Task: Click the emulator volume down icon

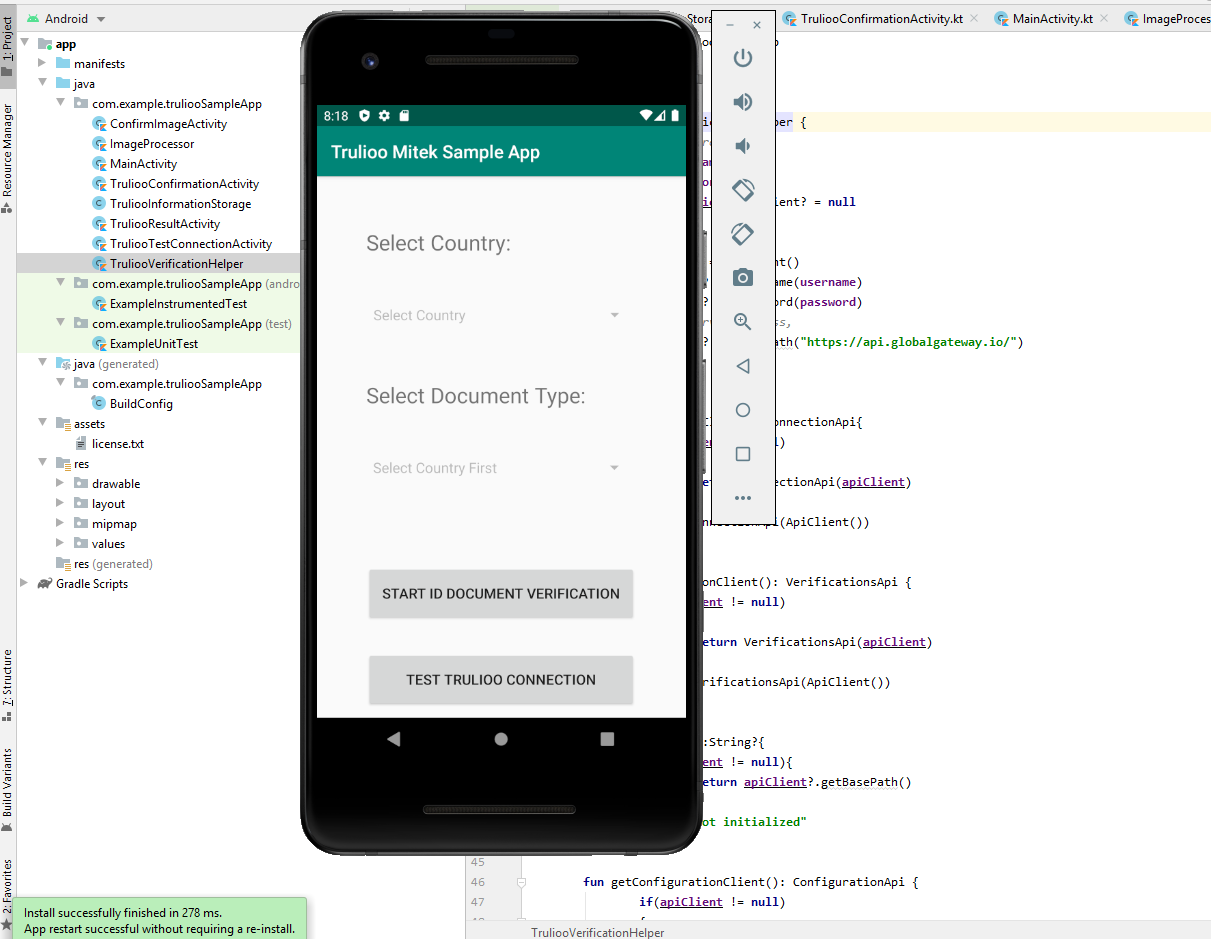Action: tap(742, 146)
